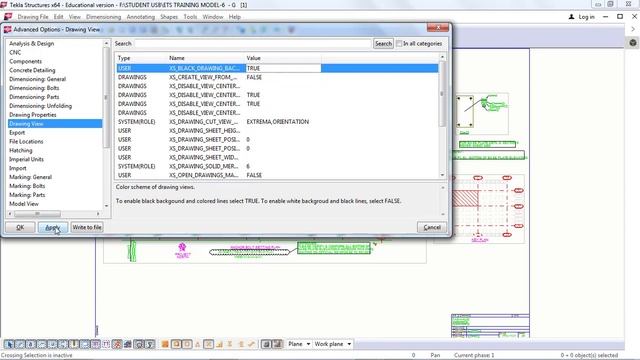This screenshot has width=640, height=360.
Task: Select the Model View category
Action: pyautogui.click(x=24, y=204)
